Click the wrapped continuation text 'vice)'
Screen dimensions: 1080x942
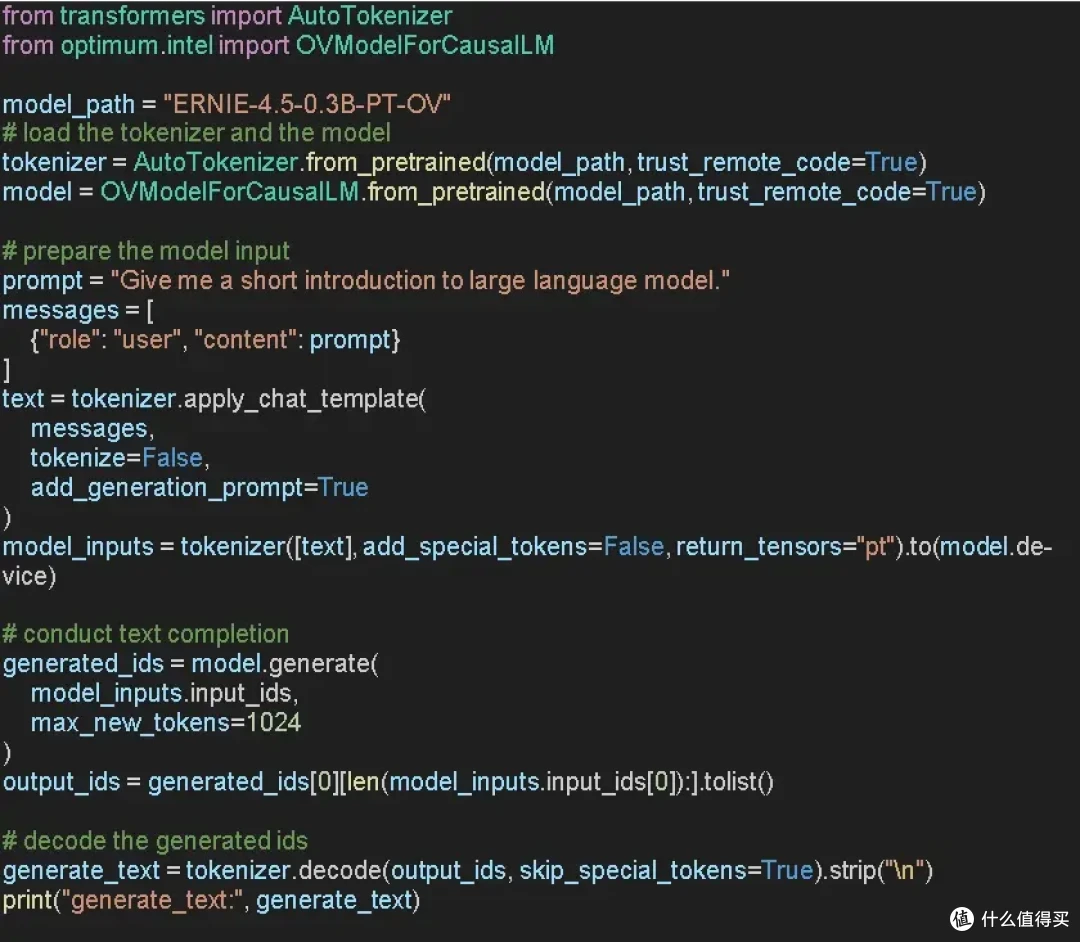(x=29, y=576)
